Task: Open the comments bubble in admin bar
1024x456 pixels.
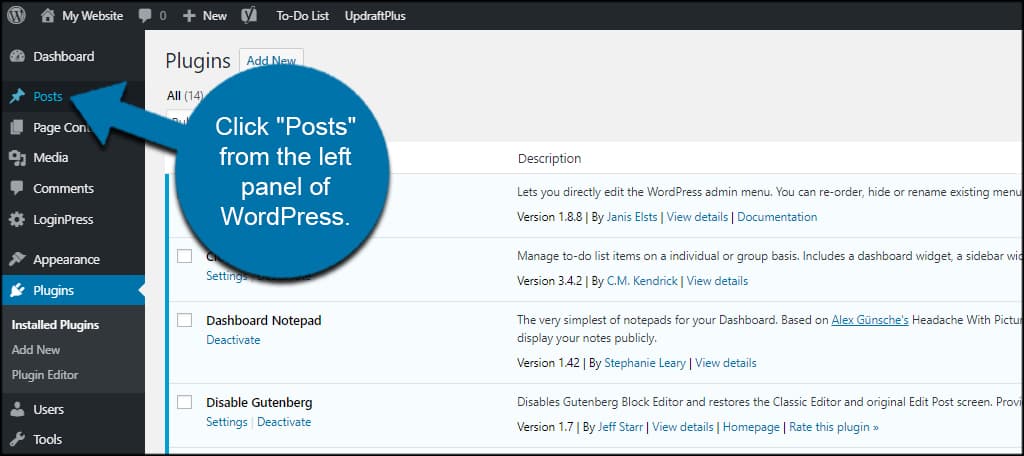Action: [146, 16]
